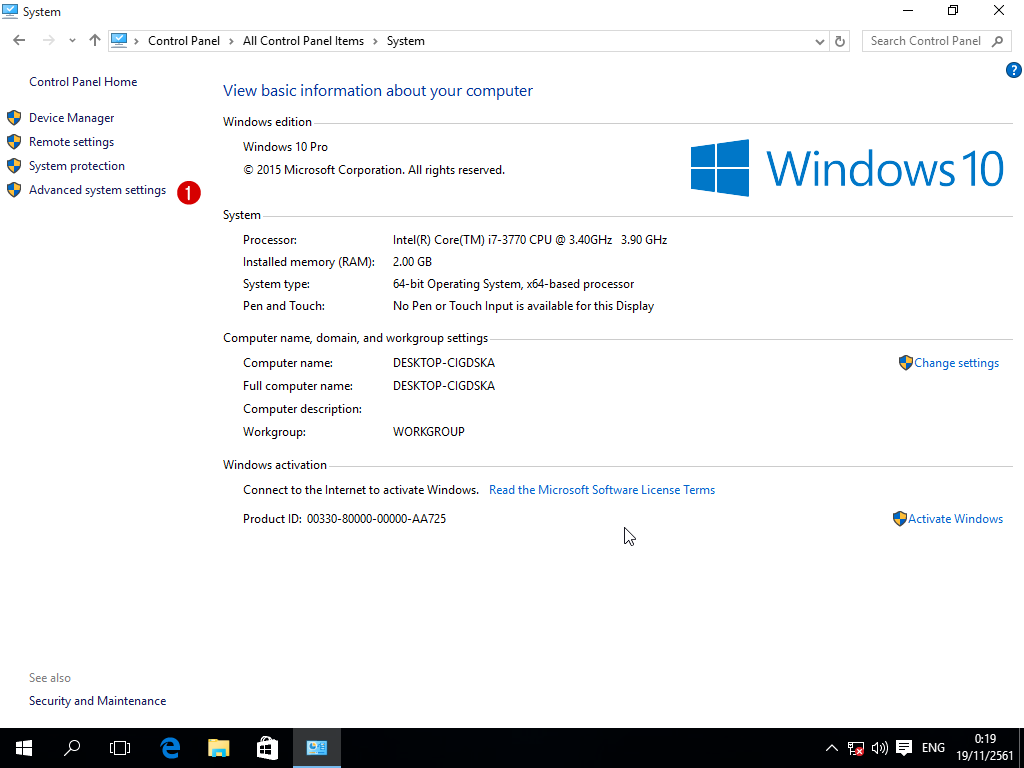
Task: Expand chevron before Control Panel breadcrumb
Action: (x=136, y=41)
